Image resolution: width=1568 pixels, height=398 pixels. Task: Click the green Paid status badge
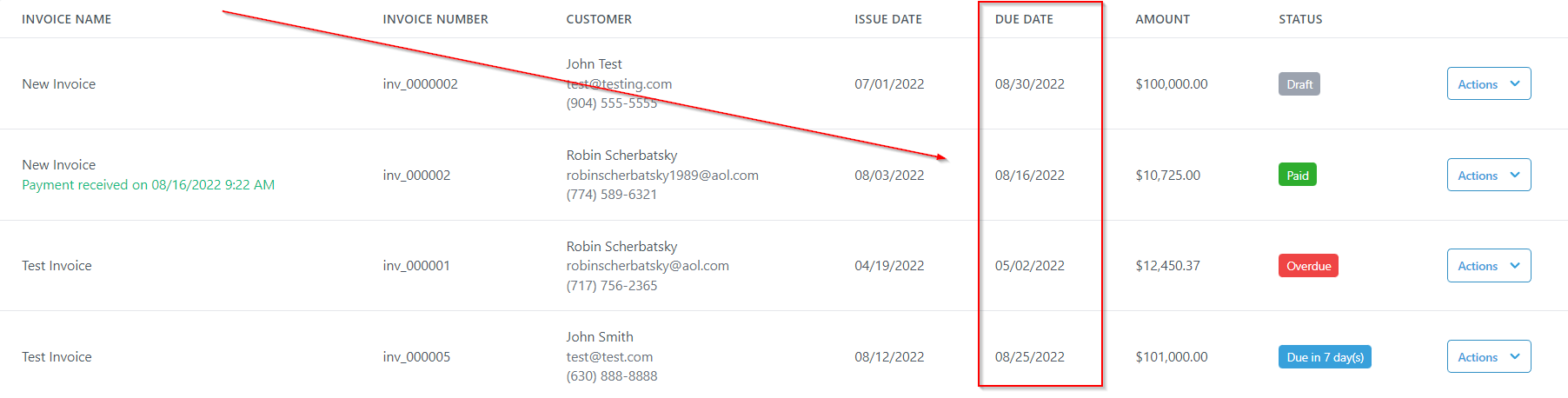[1297, 176]
